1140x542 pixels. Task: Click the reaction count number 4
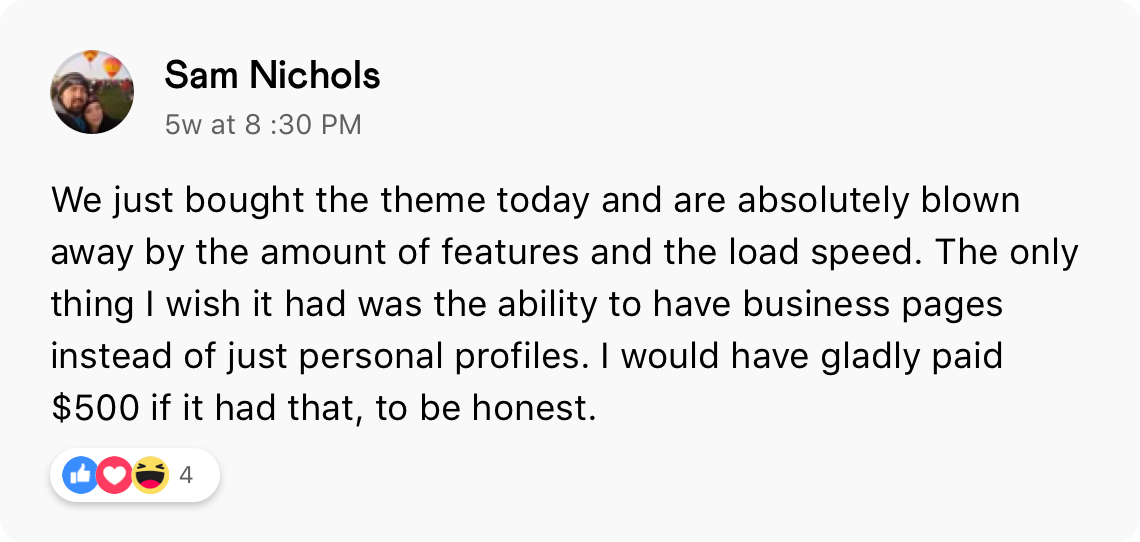tap(186, 476)
